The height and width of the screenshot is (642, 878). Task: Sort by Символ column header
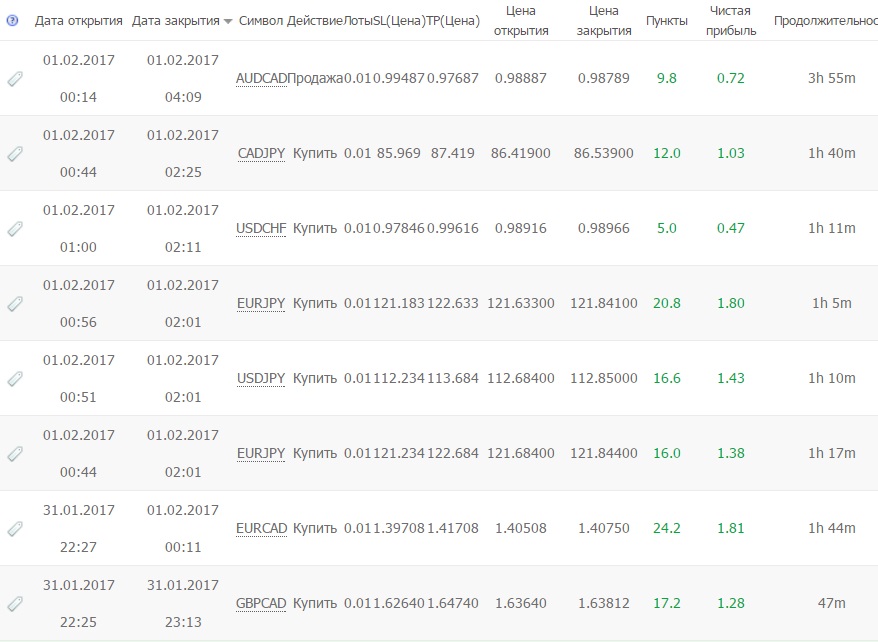tap(261, 21)
